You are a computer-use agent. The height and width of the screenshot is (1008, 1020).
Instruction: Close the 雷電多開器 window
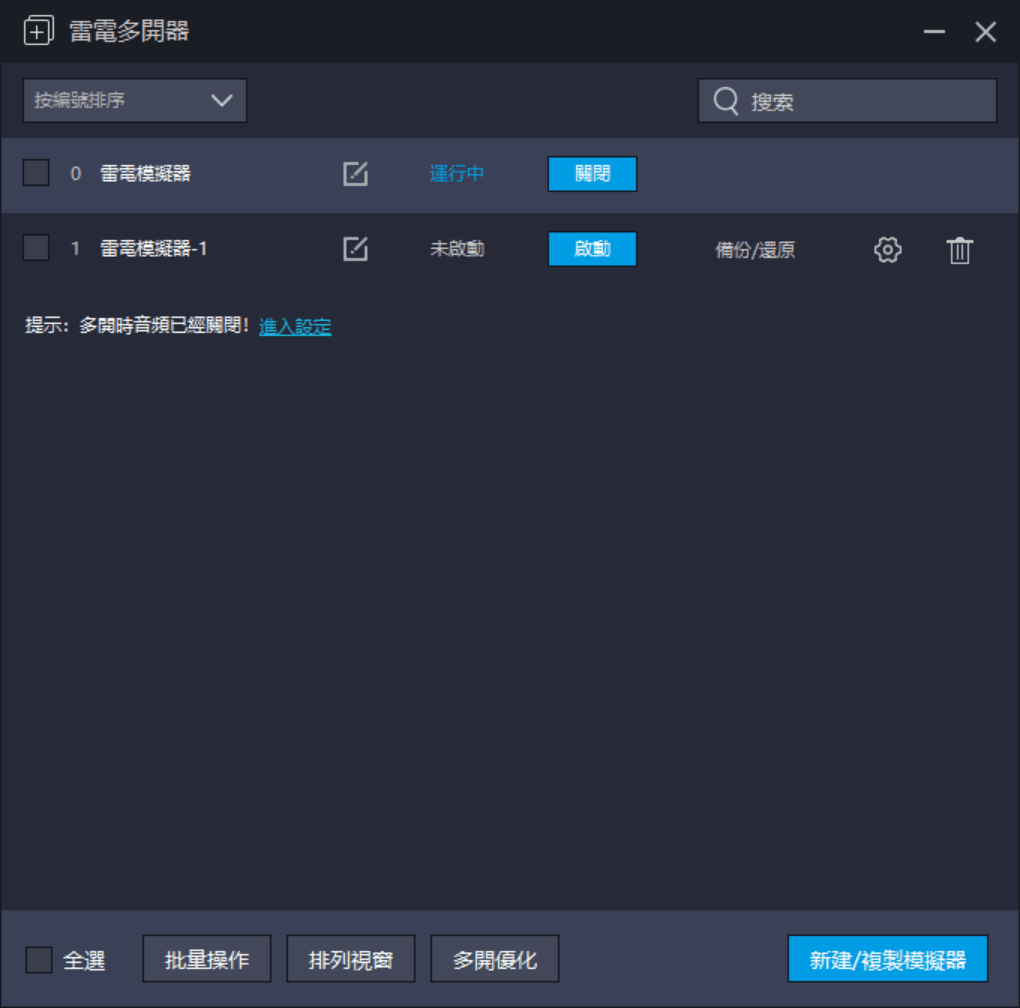[x=986, y=31]
